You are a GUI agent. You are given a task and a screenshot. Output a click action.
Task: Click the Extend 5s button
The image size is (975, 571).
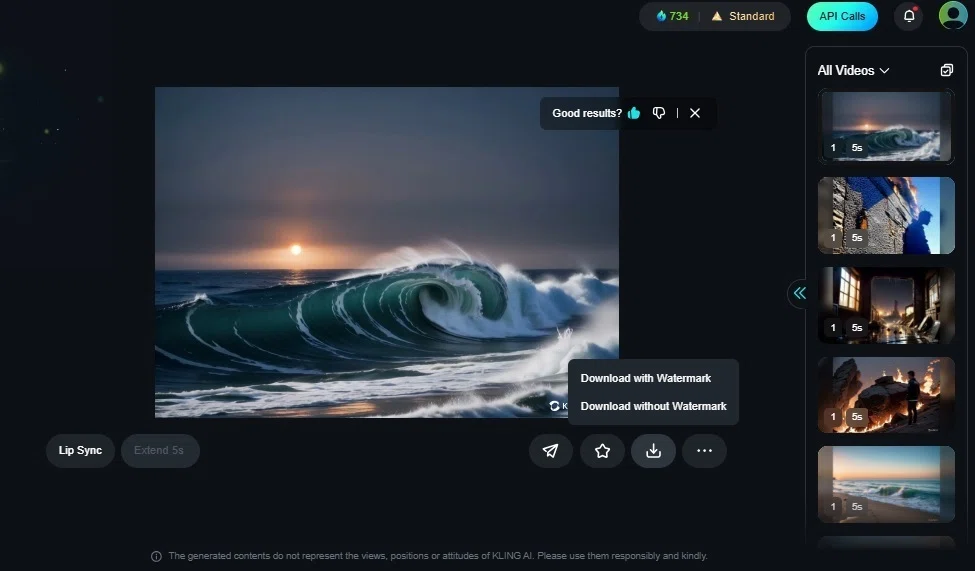click(x=160, y=450)
